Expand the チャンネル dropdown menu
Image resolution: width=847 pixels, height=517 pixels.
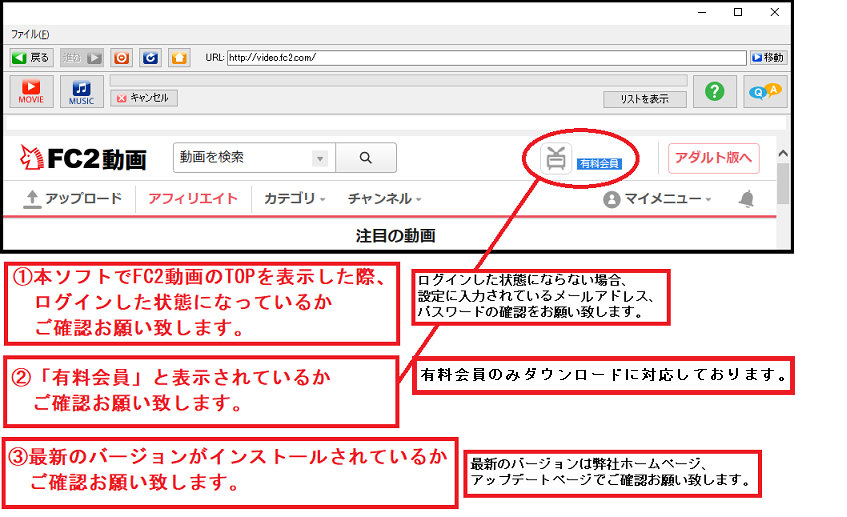[385, 199]
